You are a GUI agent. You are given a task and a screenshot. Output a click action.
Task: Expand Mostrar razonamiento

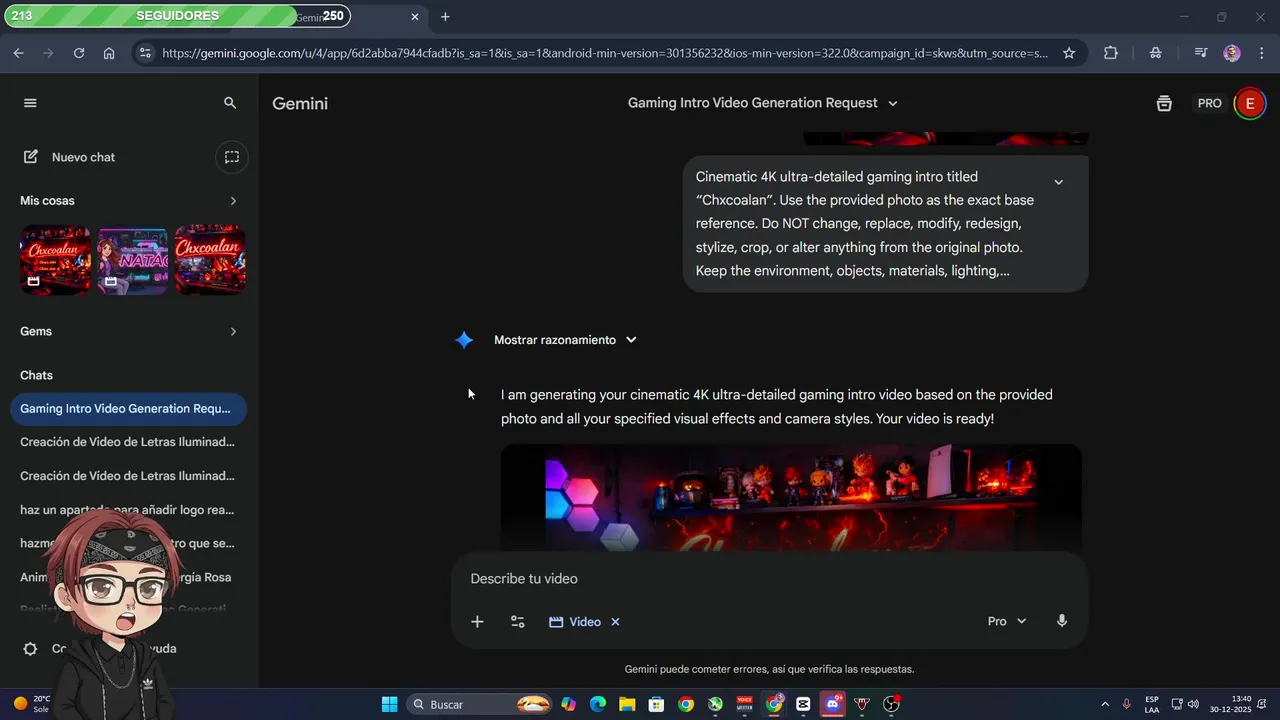(x=565, y=340)
